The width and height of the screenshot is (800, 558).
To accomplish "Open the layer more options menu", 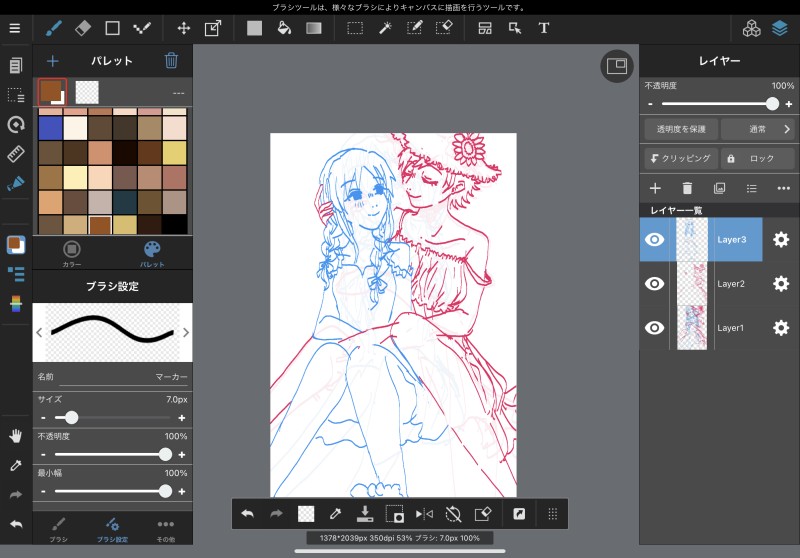I will point(783,188).
